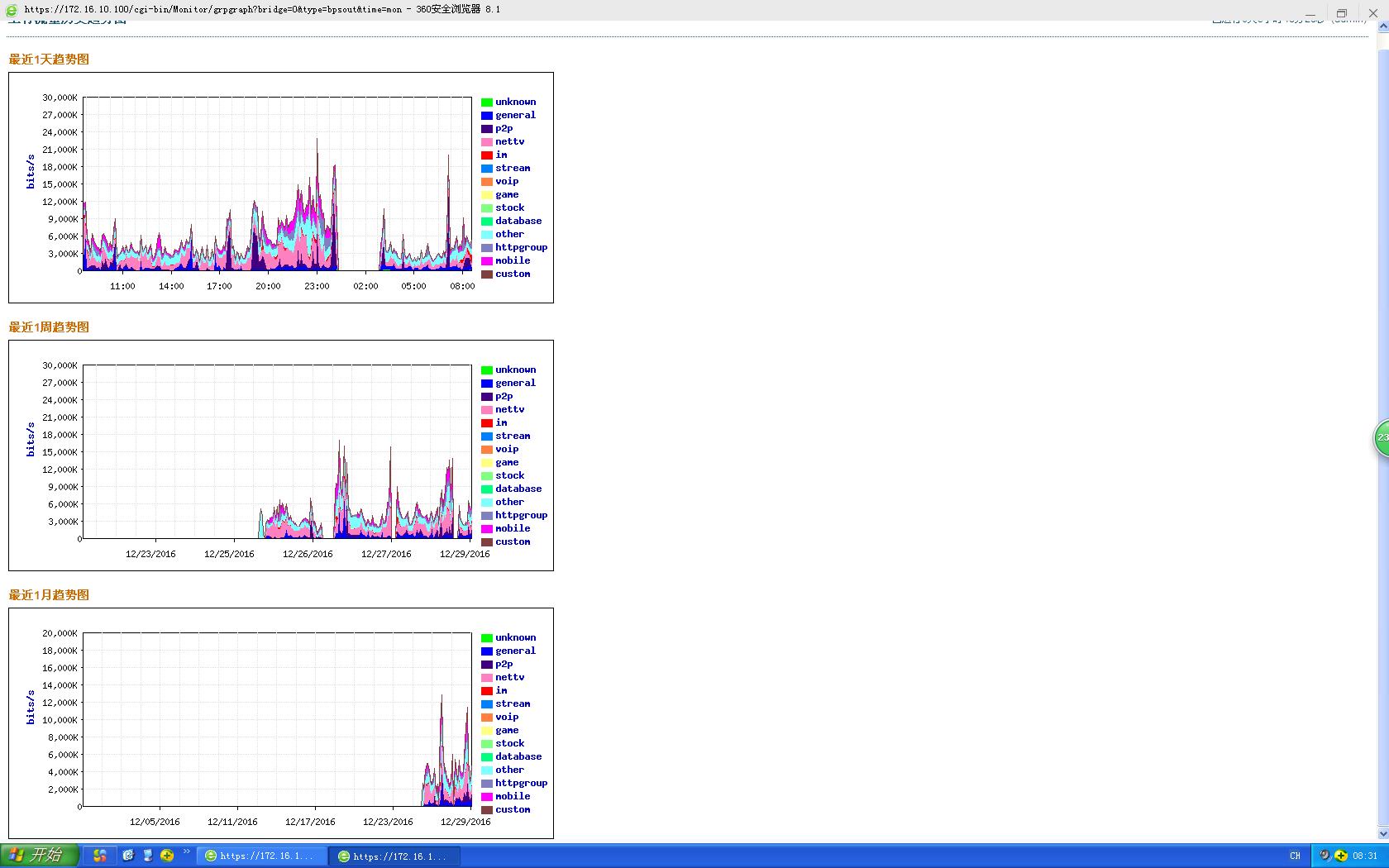Click the stock swatch in 1-week chart
1389x868 pixels.
487,476
